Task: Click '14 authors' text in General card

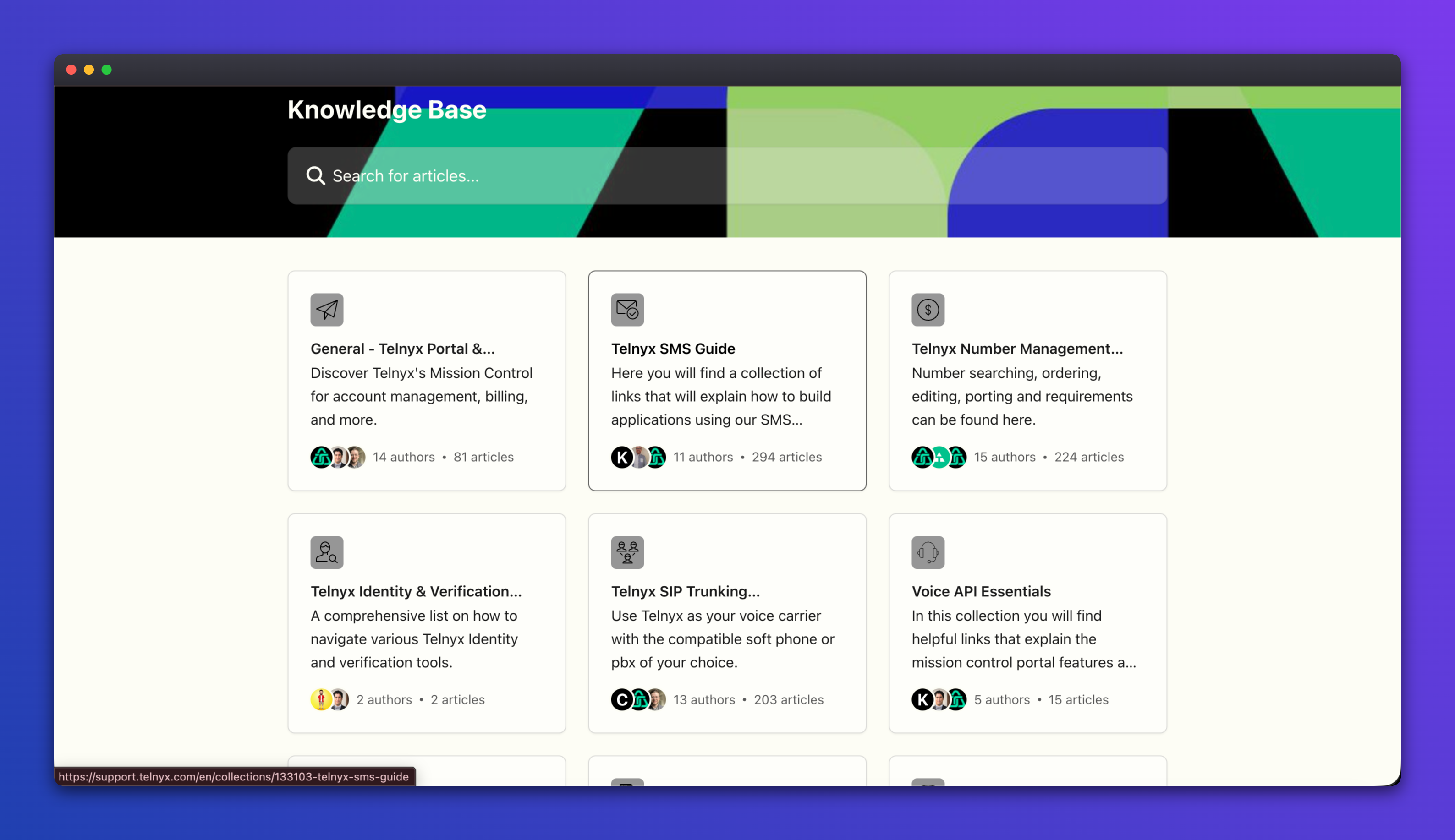Action: point(403,457)
